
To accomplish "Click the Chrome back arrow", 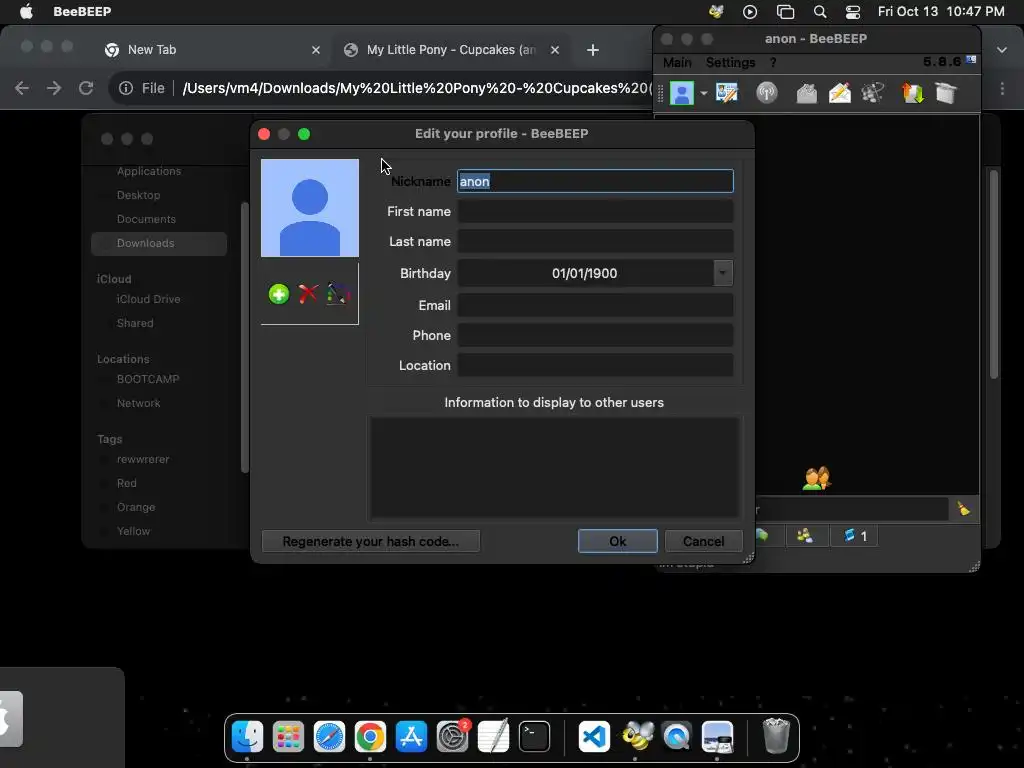I will pyautogui.click(x=22, y=88).
